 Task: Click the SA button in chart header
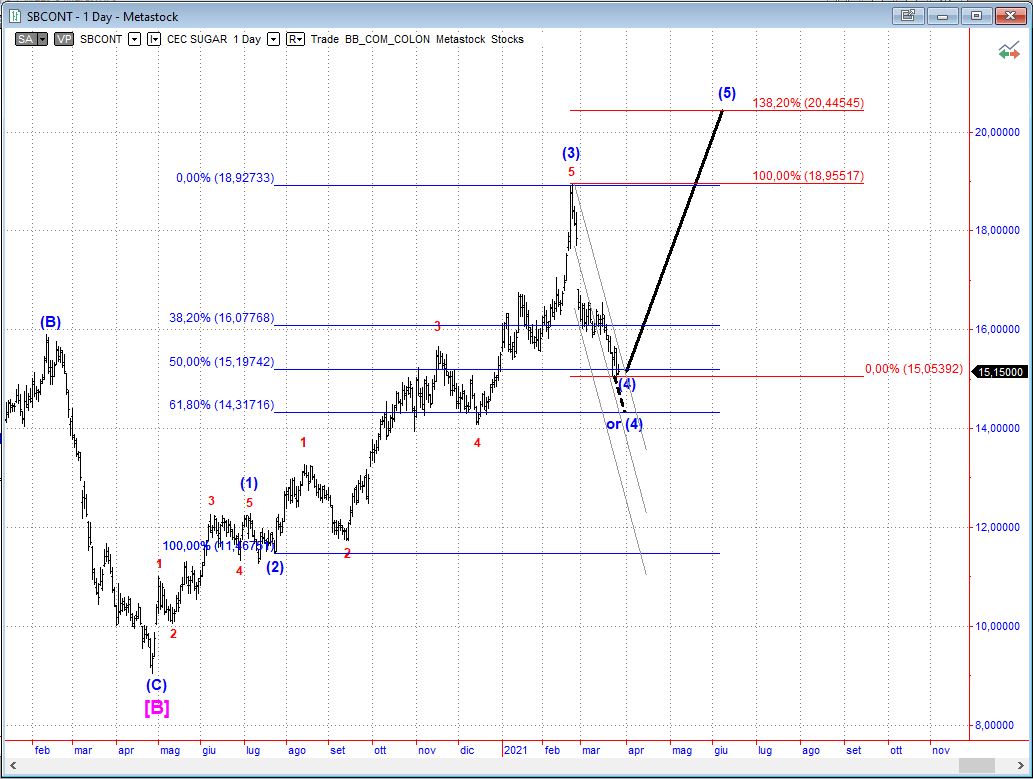[25, 39]
